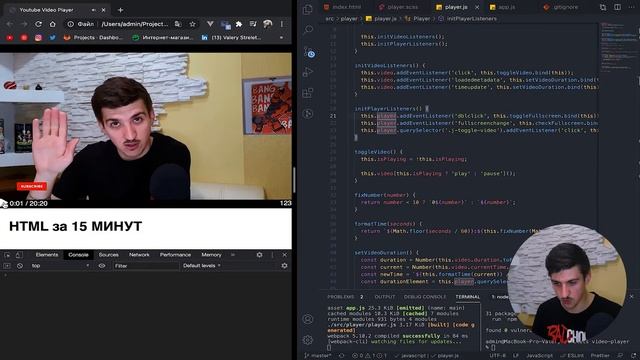The width and height of the screenshot is (640, 360).
Task: Open the .gitignore editor tab
Action: click(561, 7)
